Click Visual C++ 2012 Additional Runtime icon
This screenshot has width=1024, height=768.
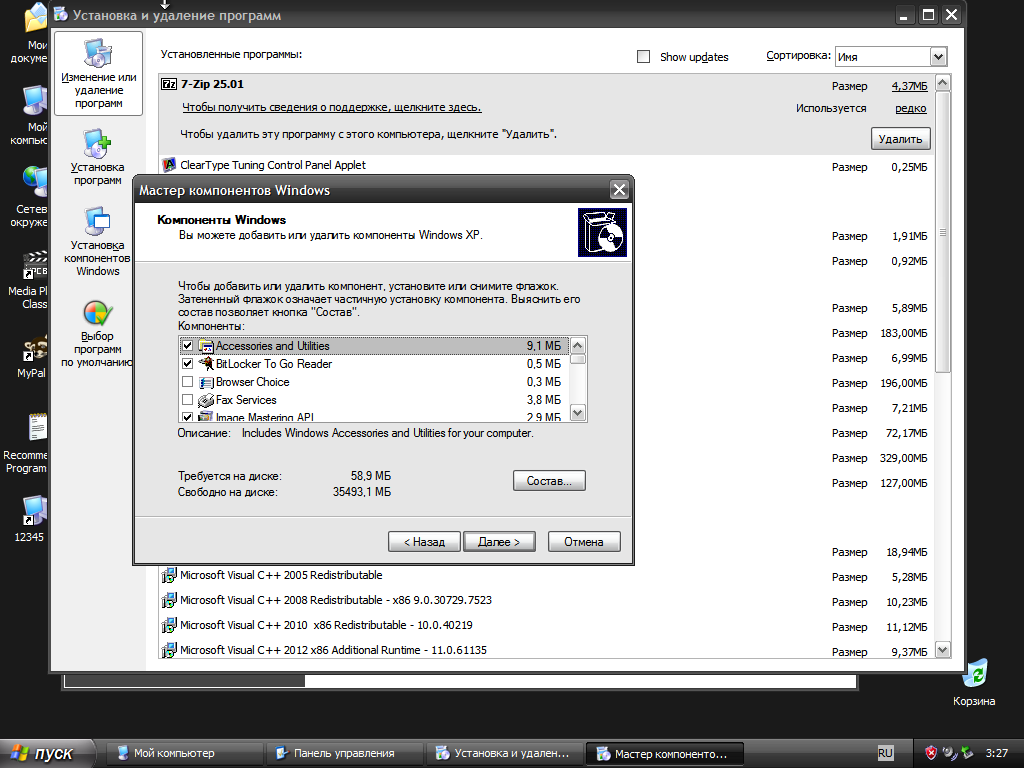(x=169, y=650)
